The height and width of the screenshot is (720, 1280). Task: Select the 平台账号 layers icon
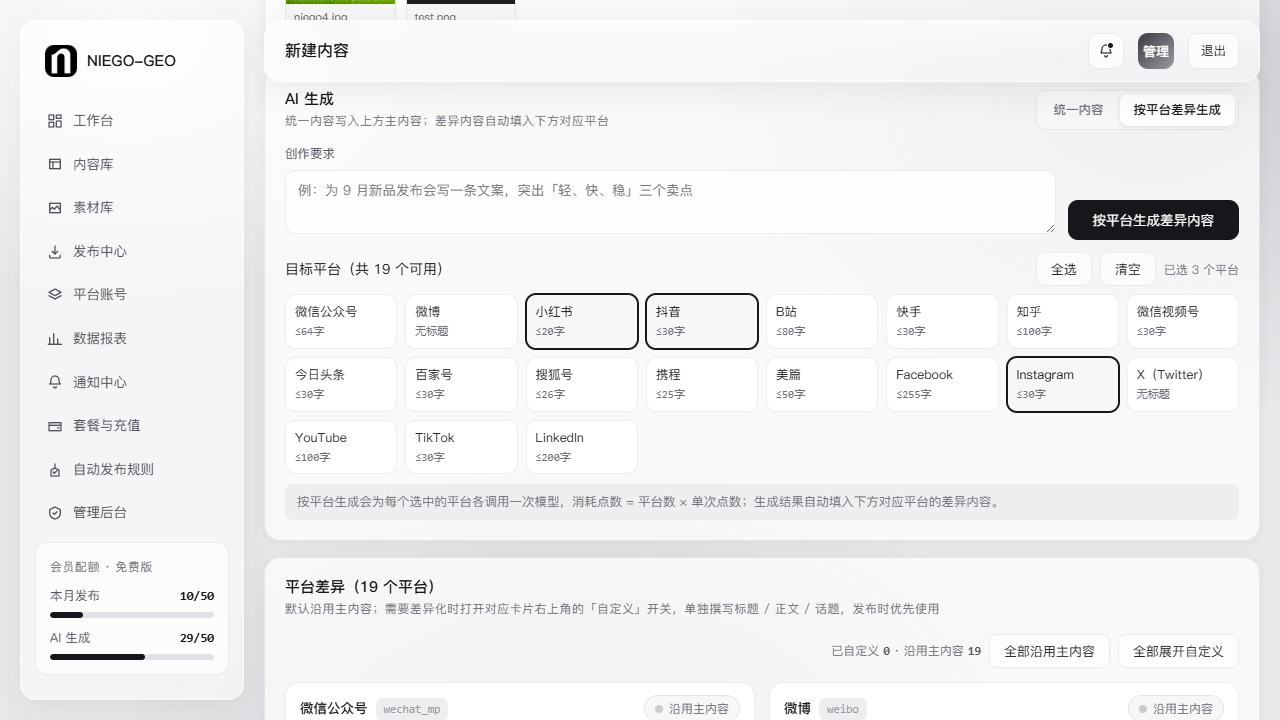55,295
